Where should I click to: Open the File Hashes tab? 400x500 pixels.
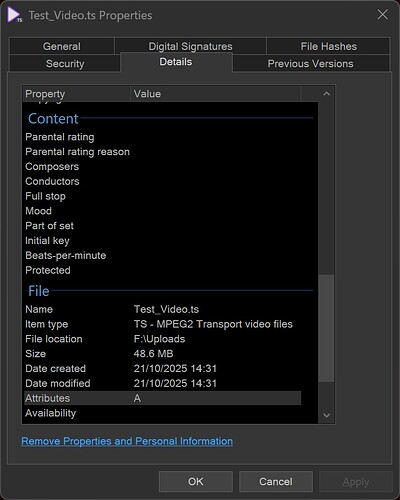(x=328, y=46)
